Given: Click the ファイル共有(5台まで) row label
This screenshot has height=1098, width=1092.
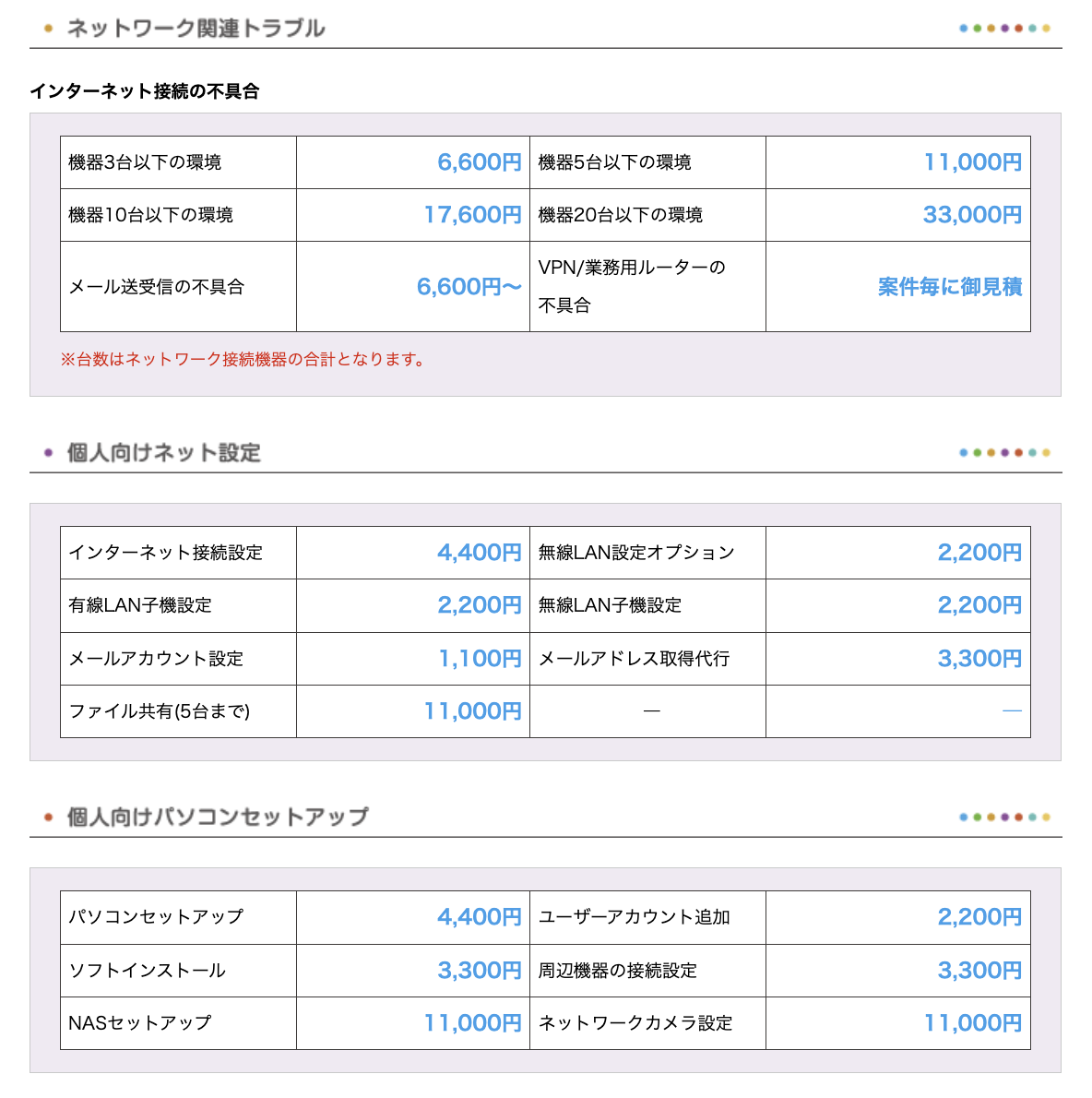Looking at the screenshot, I should [x=160, y=711].
